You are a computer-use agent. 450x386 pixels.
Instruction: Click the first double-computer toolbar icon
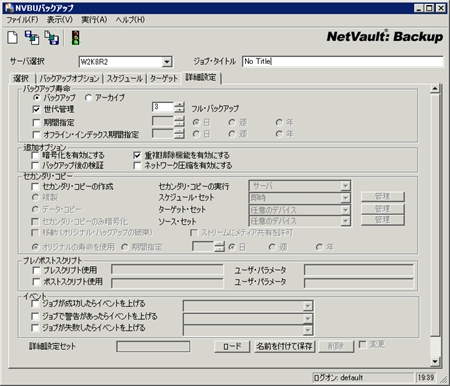[32, 37]
